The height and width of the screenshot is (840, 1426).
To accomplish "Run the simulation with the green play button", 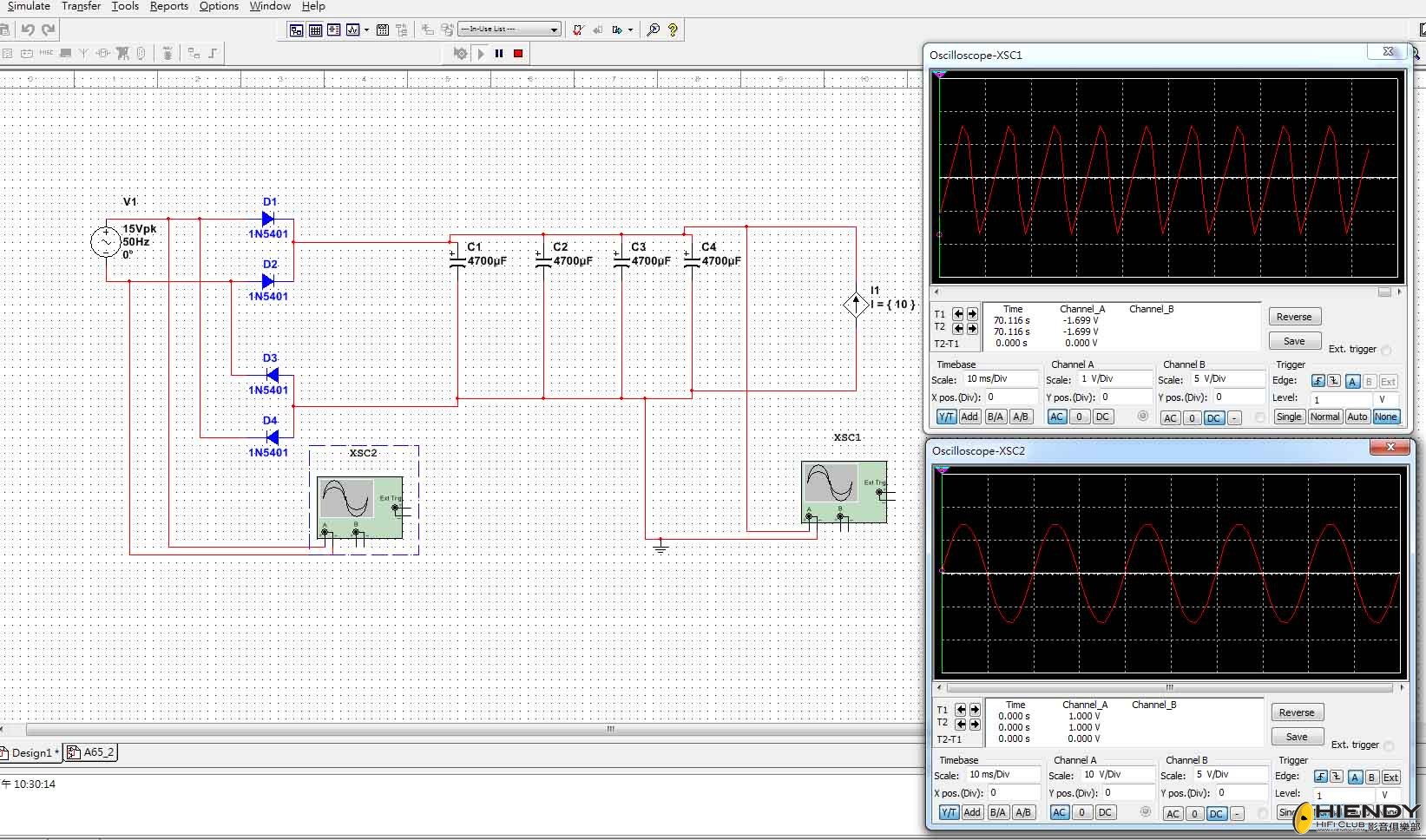I will [481, 53].
